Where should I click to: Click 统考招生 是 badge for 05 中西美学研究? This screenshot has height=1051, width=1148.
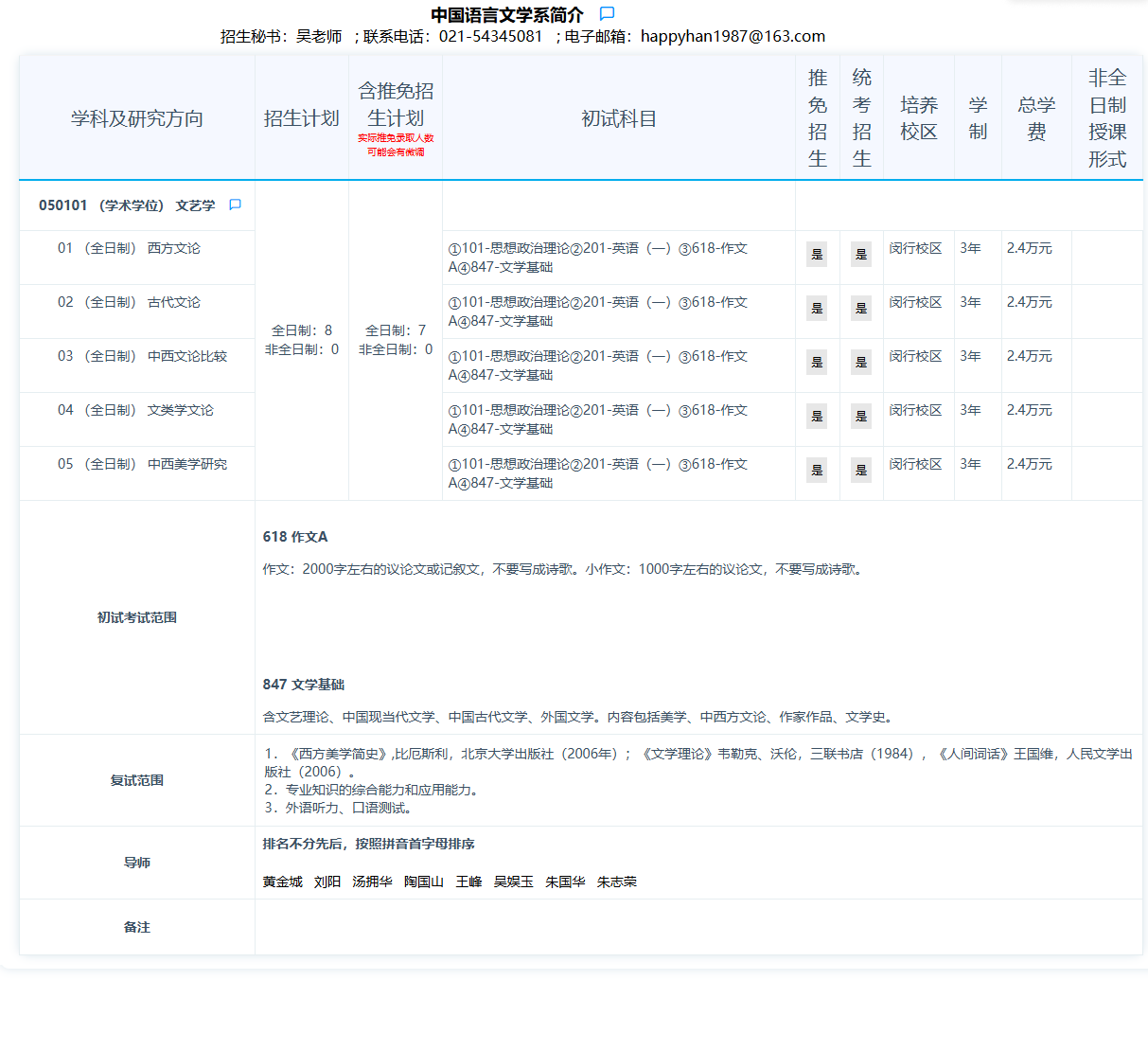pyautogui.click(x=861, y=471)
